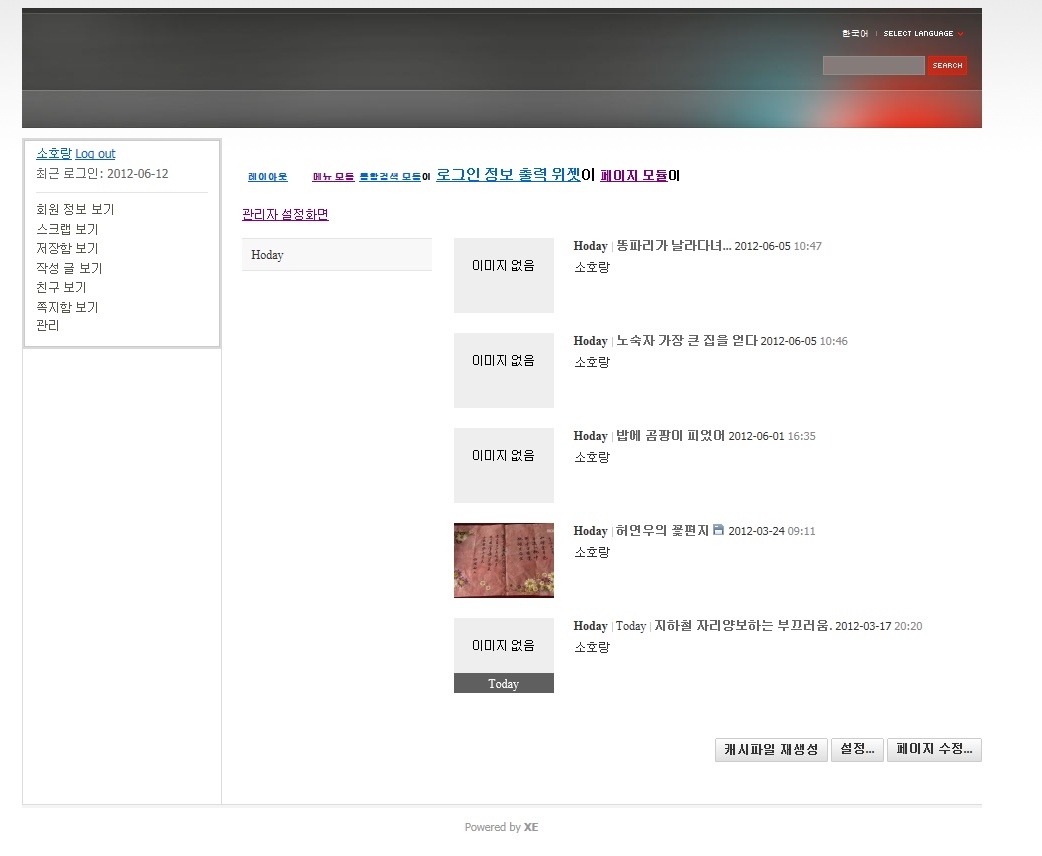Go to 친구 보기 in the sidebar

[x=61, y=287]
